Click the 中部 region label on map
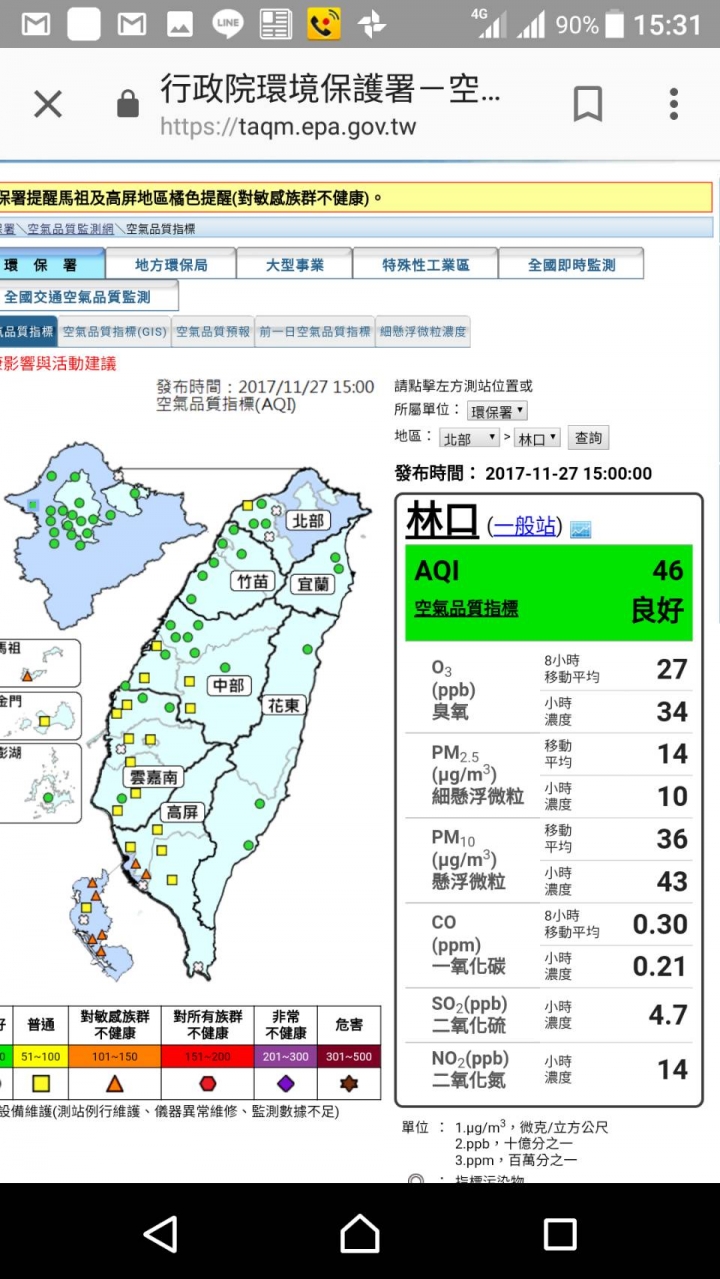Viewport: 720px width, 1279px height. click(x=228, y=686)
